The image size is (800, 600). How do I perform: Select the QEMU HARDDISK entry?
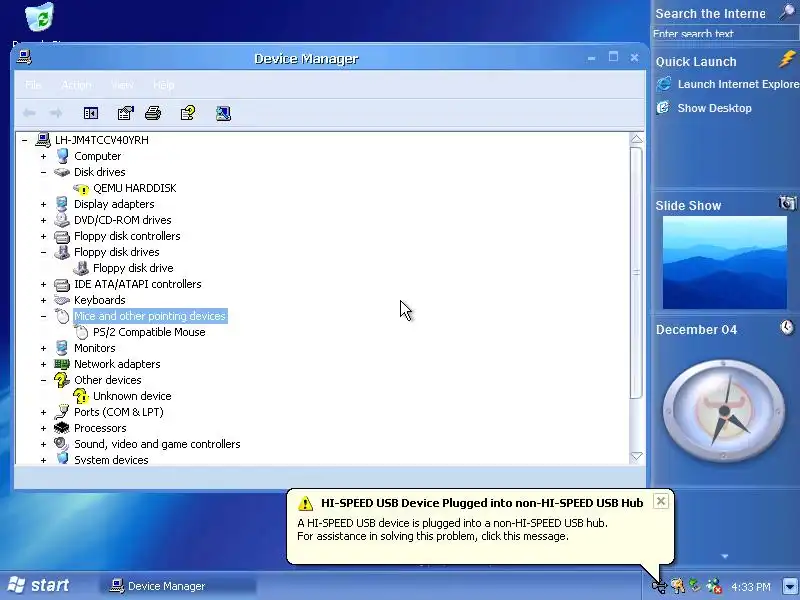coord(135,188)
